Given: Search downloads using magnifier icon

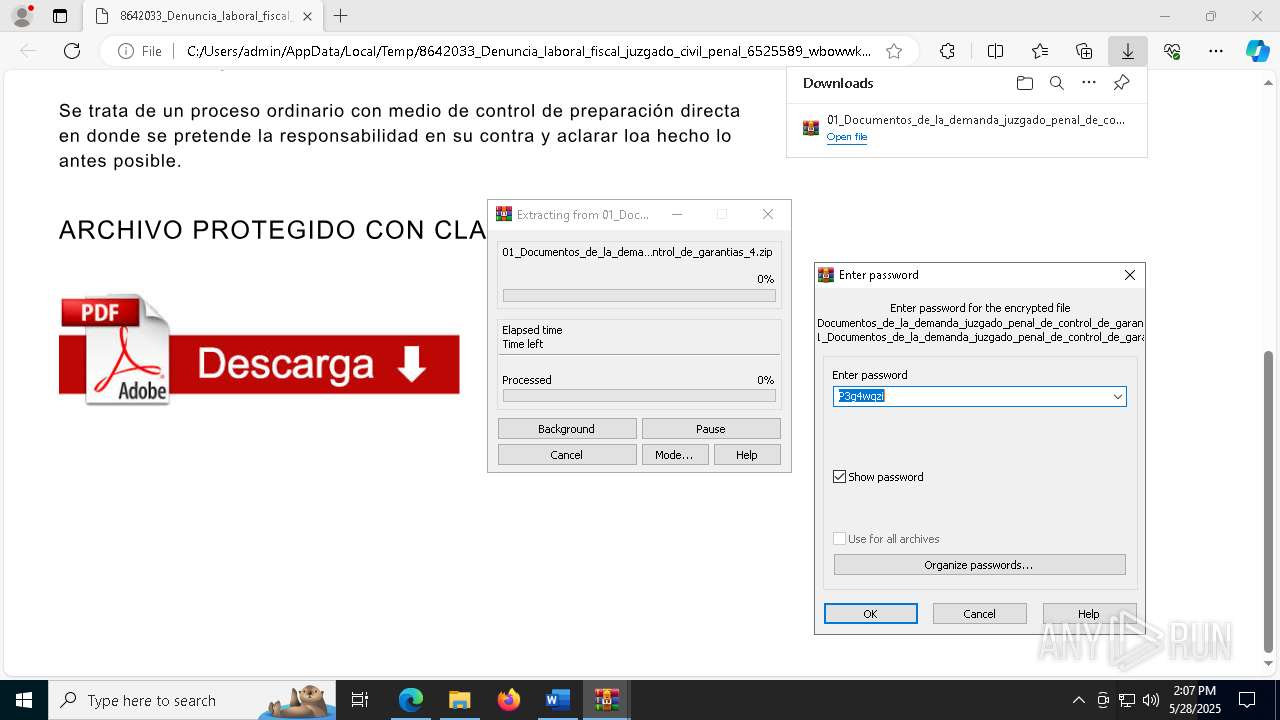Looking at the screenshot, I should pyautogui.click(x=1056, y=83).
